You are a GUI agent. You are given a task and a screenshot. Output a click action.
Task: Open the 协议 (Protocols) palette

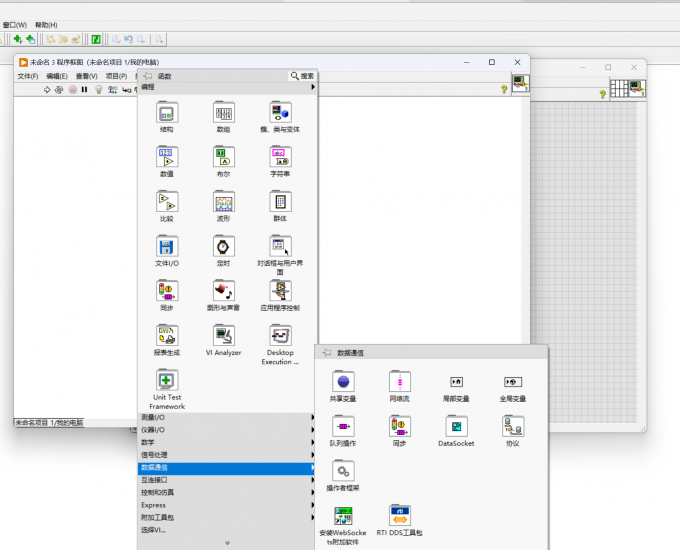(513, 426)
